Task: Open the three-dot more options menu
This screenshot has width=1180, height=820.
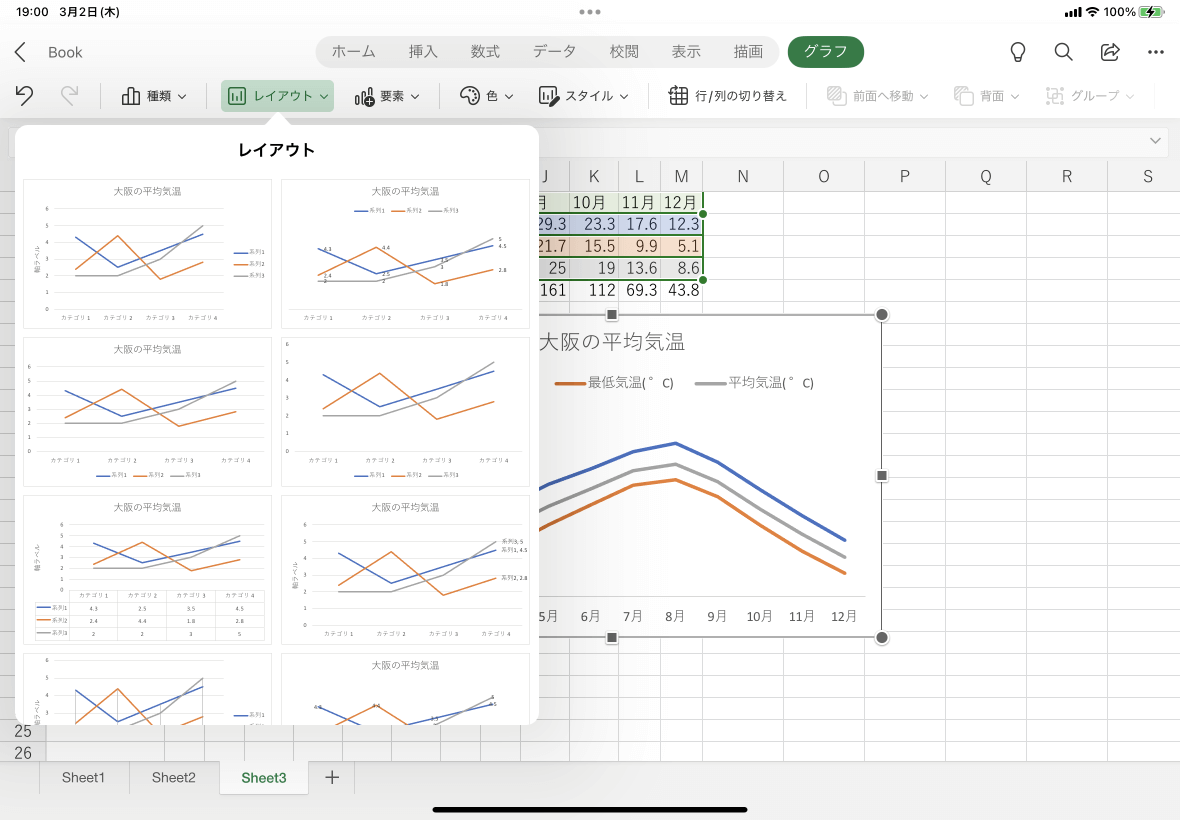Action: [1156, 52]
